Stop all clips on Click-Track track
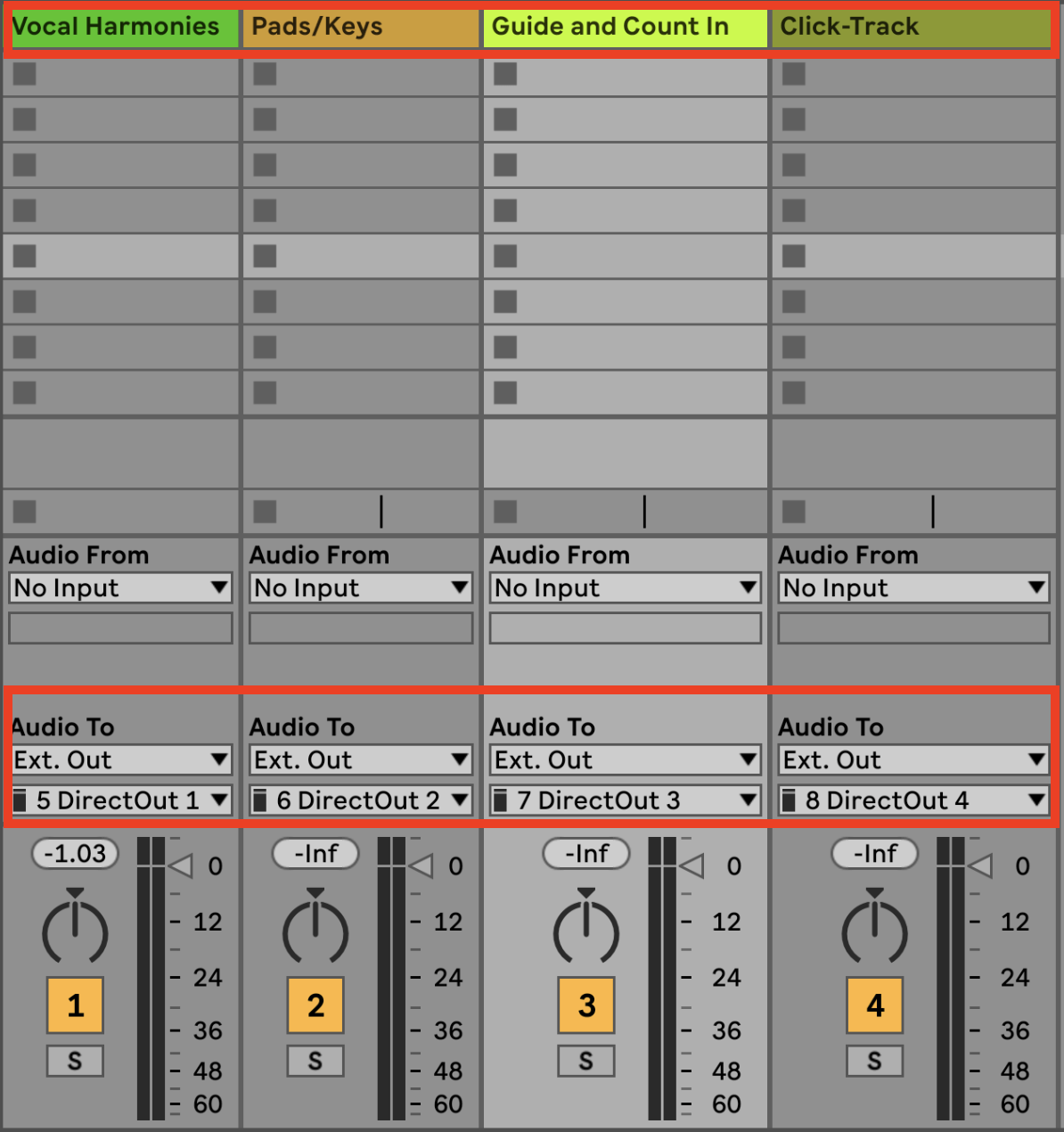This screenshot has height=1132, width=1064. pos(794,512)
